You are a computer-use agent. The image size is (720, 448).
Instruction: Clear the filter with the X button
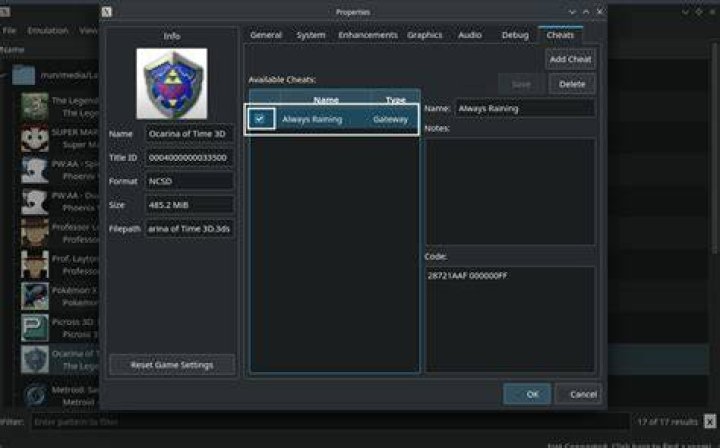tap(710, 421)
